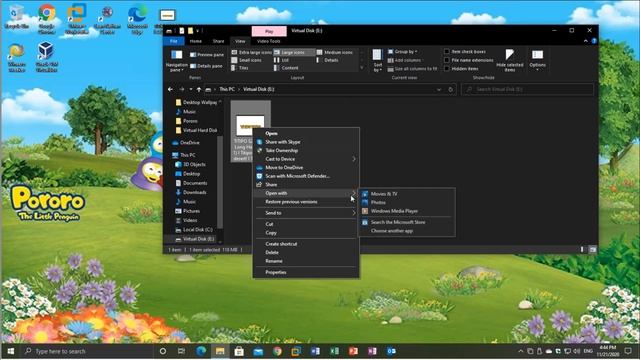Toggle the Details pane button
Image resolution: width=640 pixels, height=360 pixels.
point(206,66)
